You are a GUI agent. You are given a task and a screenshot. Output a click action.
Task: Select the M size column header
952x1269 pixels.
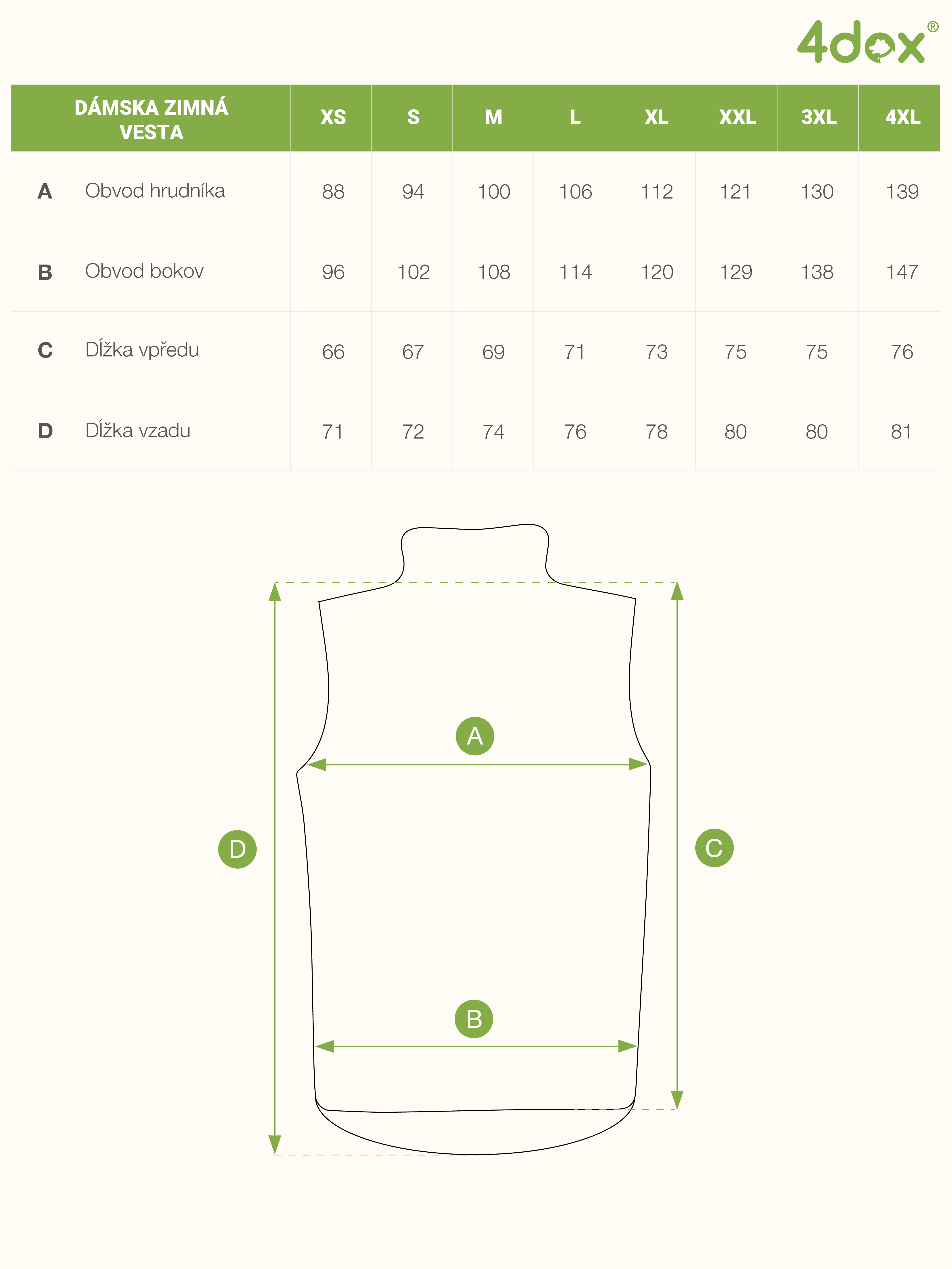(x=494, y=118)
